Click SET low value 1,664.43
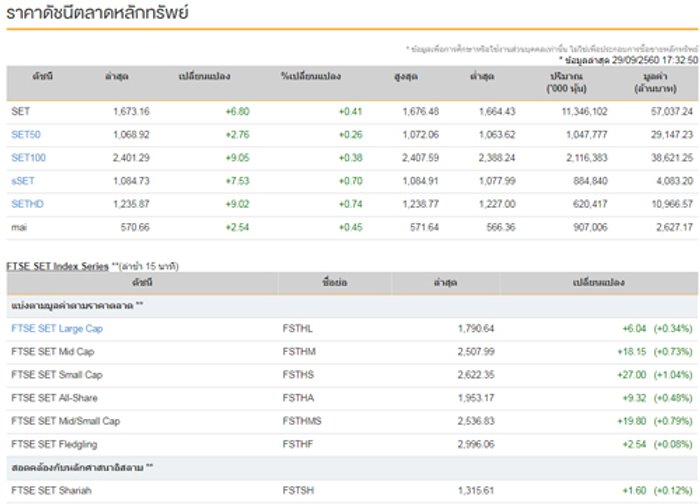Image resolution: width=700 pixels, height=504 pixels. coord(497,111)
